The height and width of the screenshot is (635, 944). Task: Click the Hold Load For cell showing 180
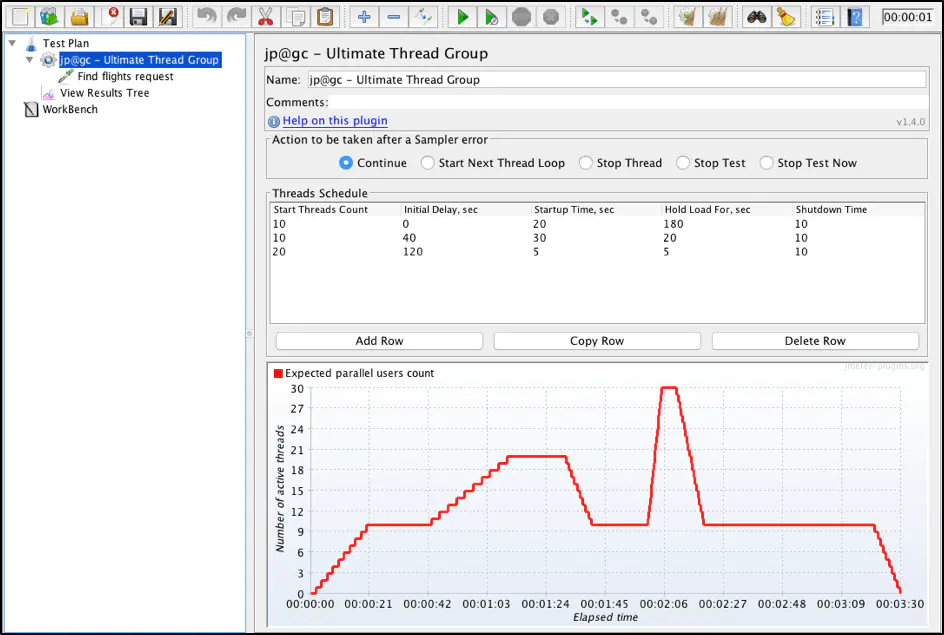tap(727, 224)
